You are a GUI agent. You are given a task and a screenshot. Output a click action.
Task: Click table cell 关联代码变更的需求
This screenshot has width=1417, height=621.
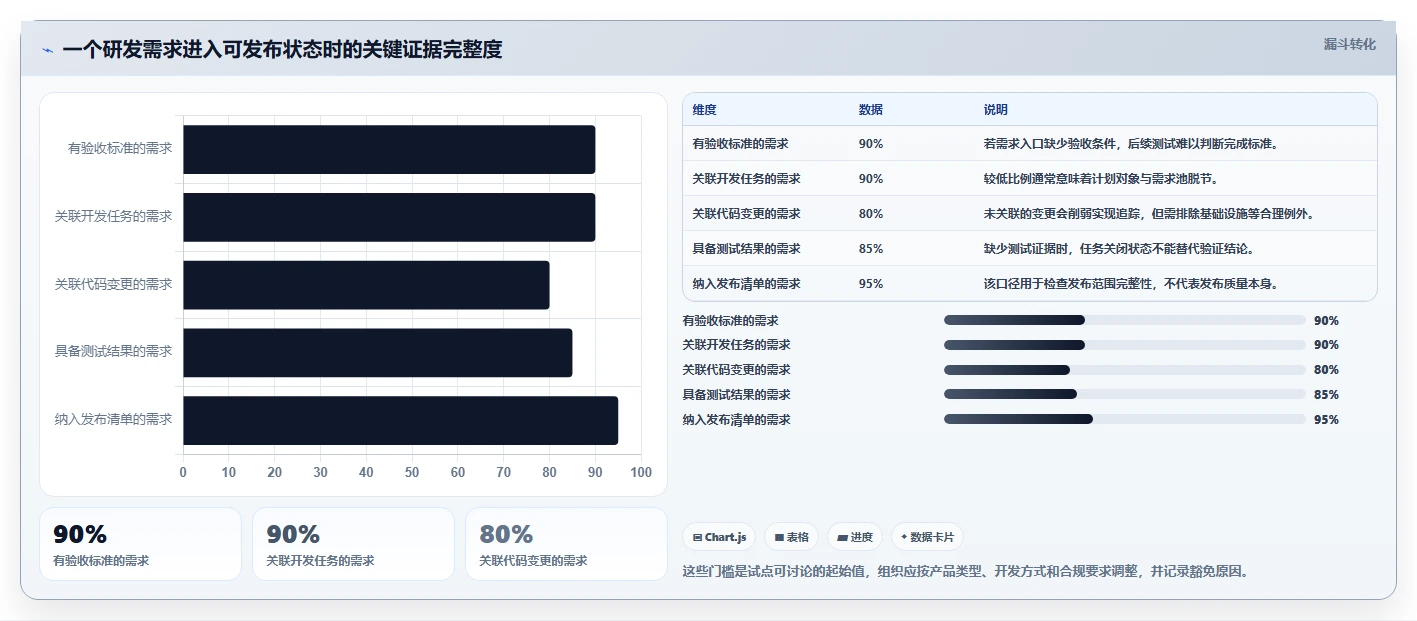pos(746,214)
